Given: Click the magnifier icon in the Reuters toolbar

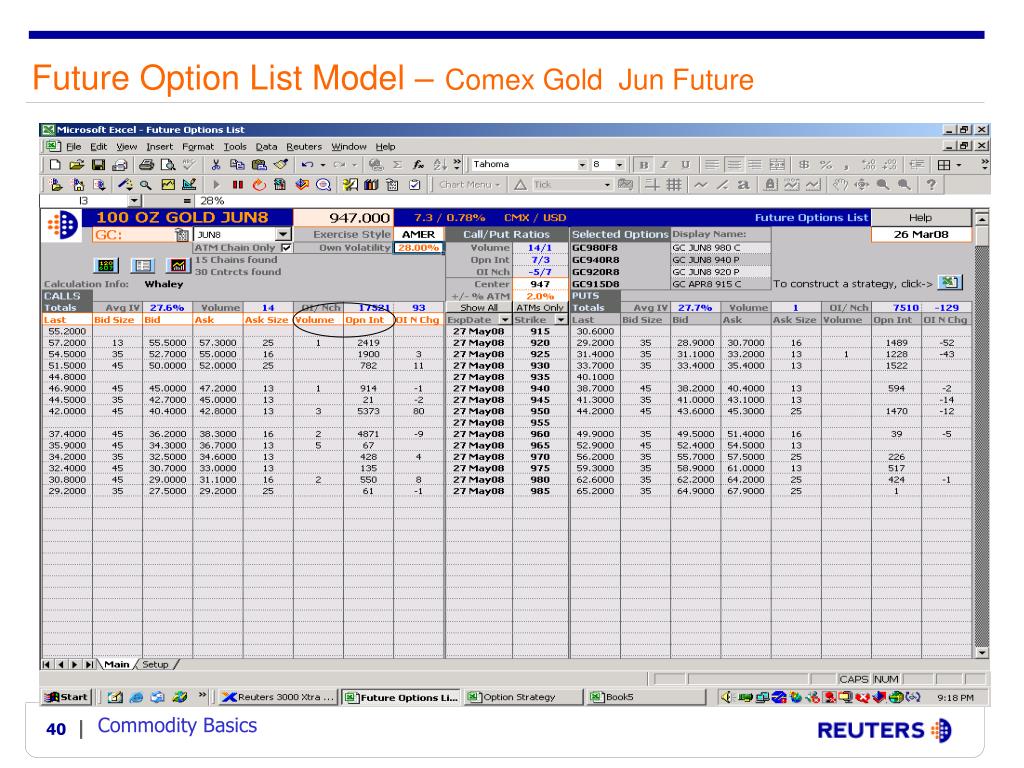Looking at the screenshot, I should tap(146, 185).
